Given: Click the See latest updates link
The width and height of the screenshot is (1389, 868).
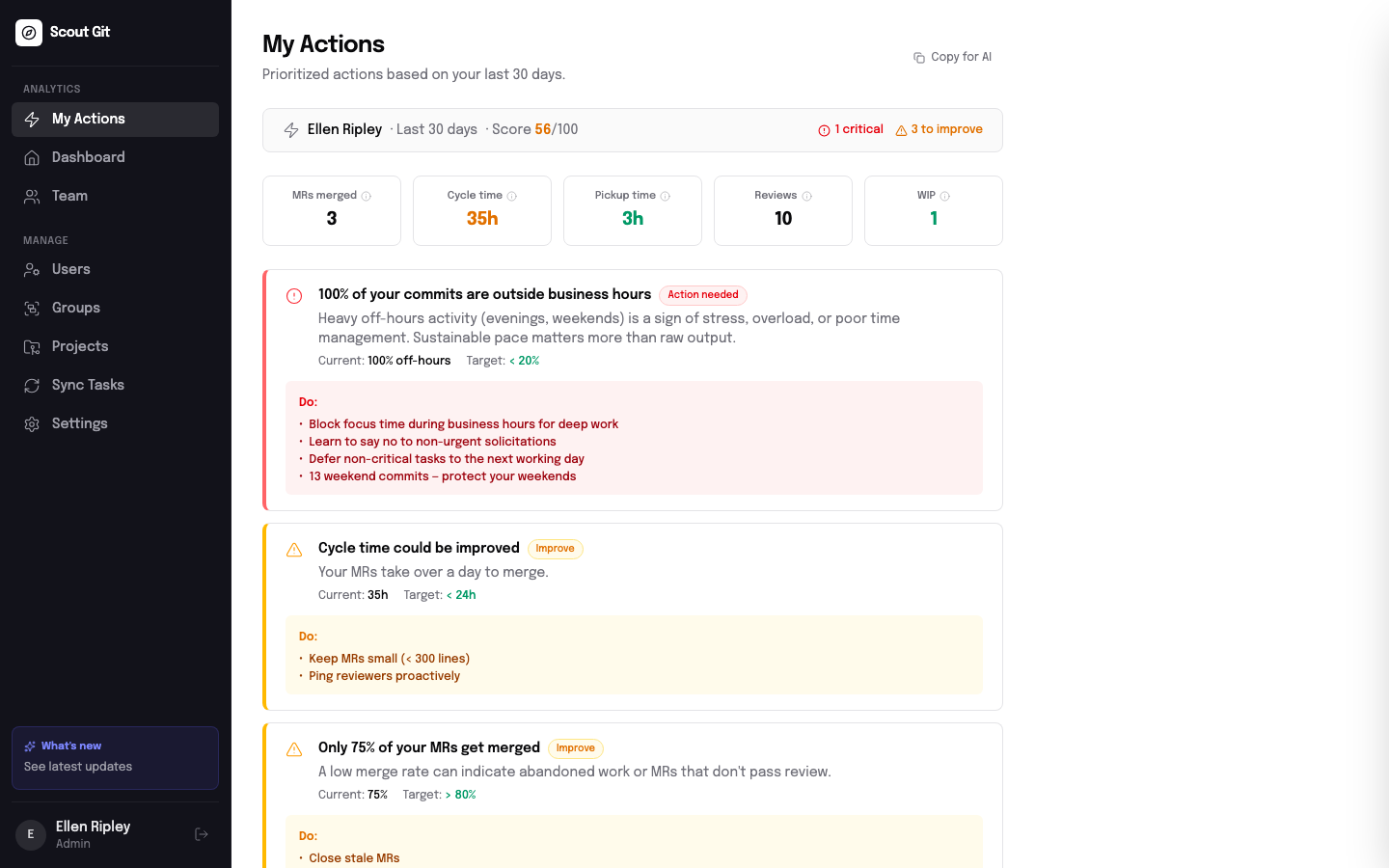Looking at the screenshot, I should pos(78,766).
